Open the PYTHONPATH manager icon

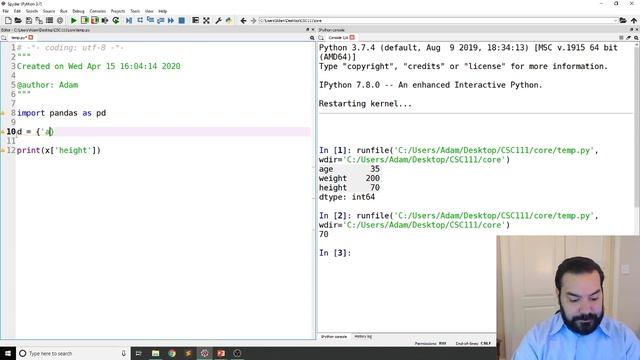[229, 20]
